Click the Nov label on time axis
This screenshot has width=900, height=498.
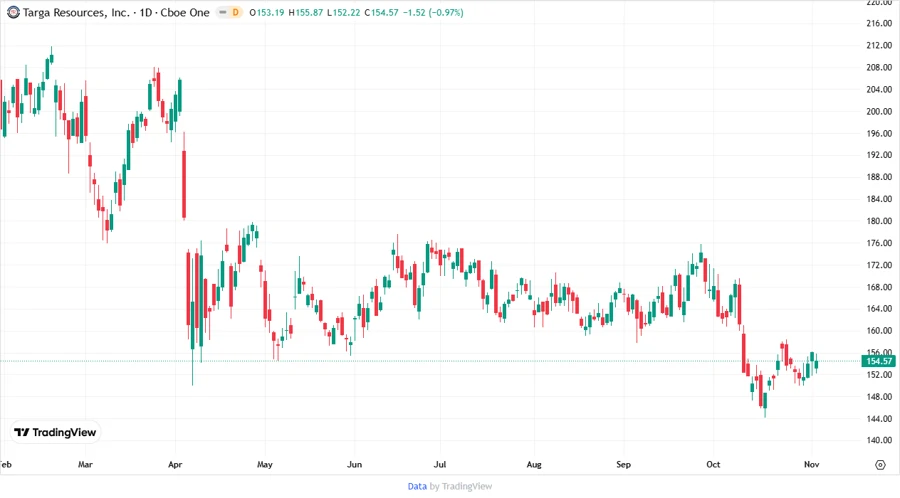[811, 464]
